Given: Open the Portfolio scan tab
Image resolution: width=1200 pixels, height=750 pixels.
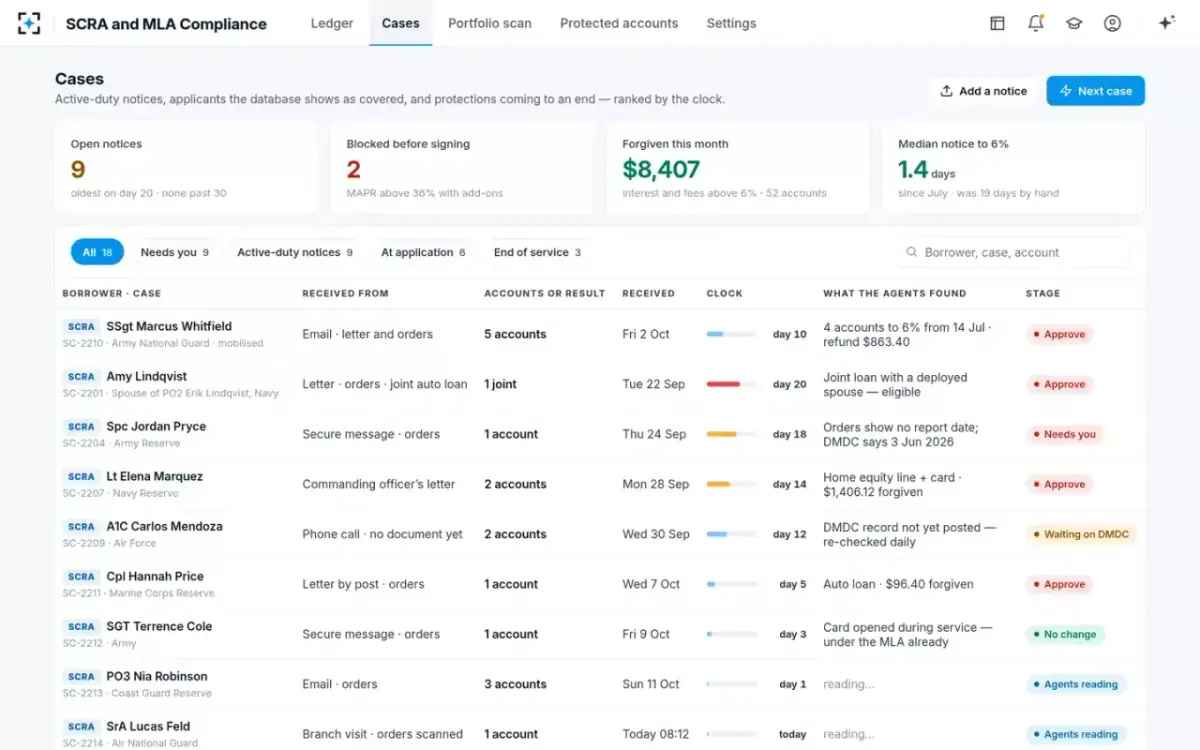Looking at the screenshot, I should pos(490,23).
